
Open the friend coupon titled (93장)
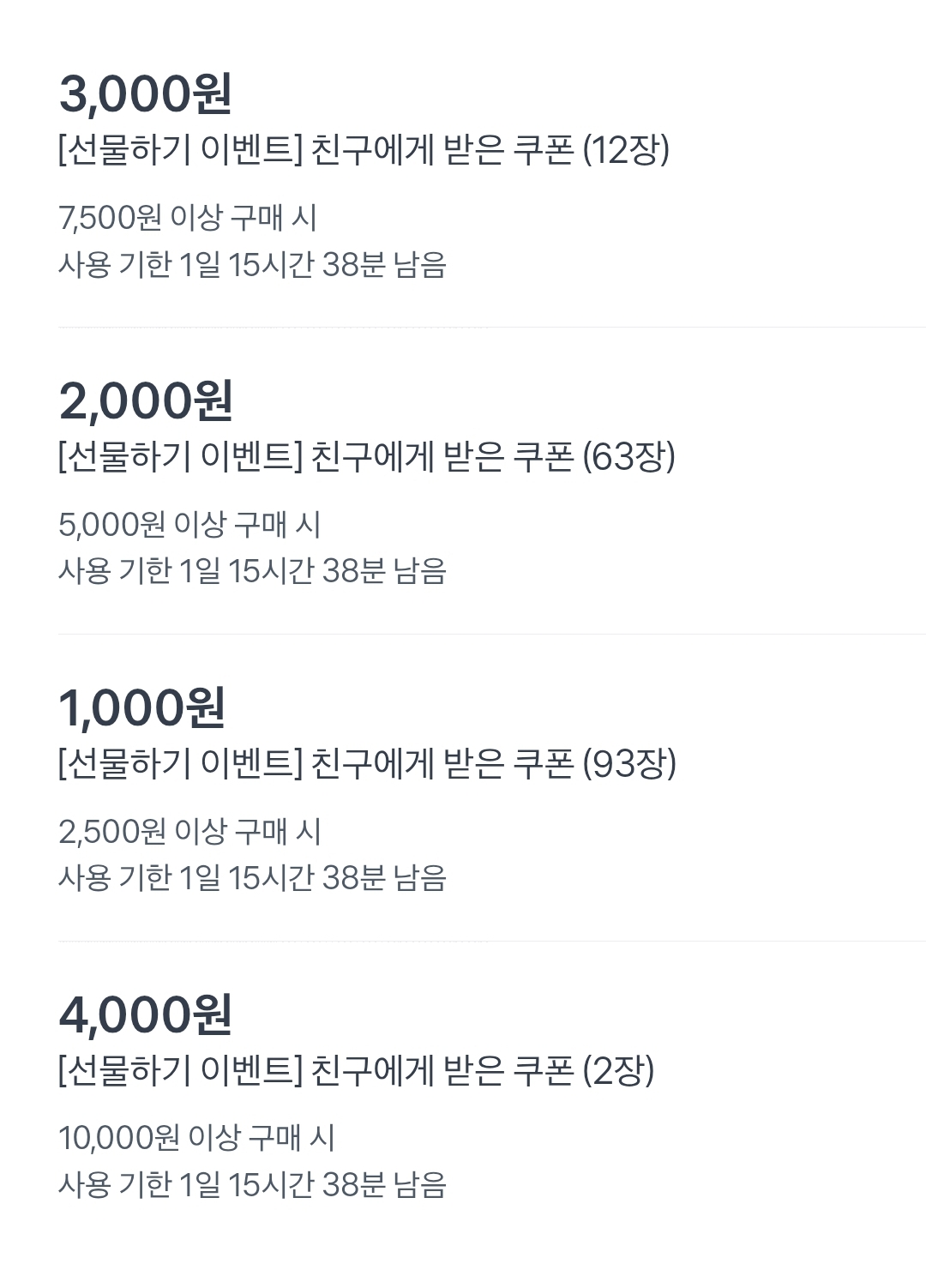point(367,764)
